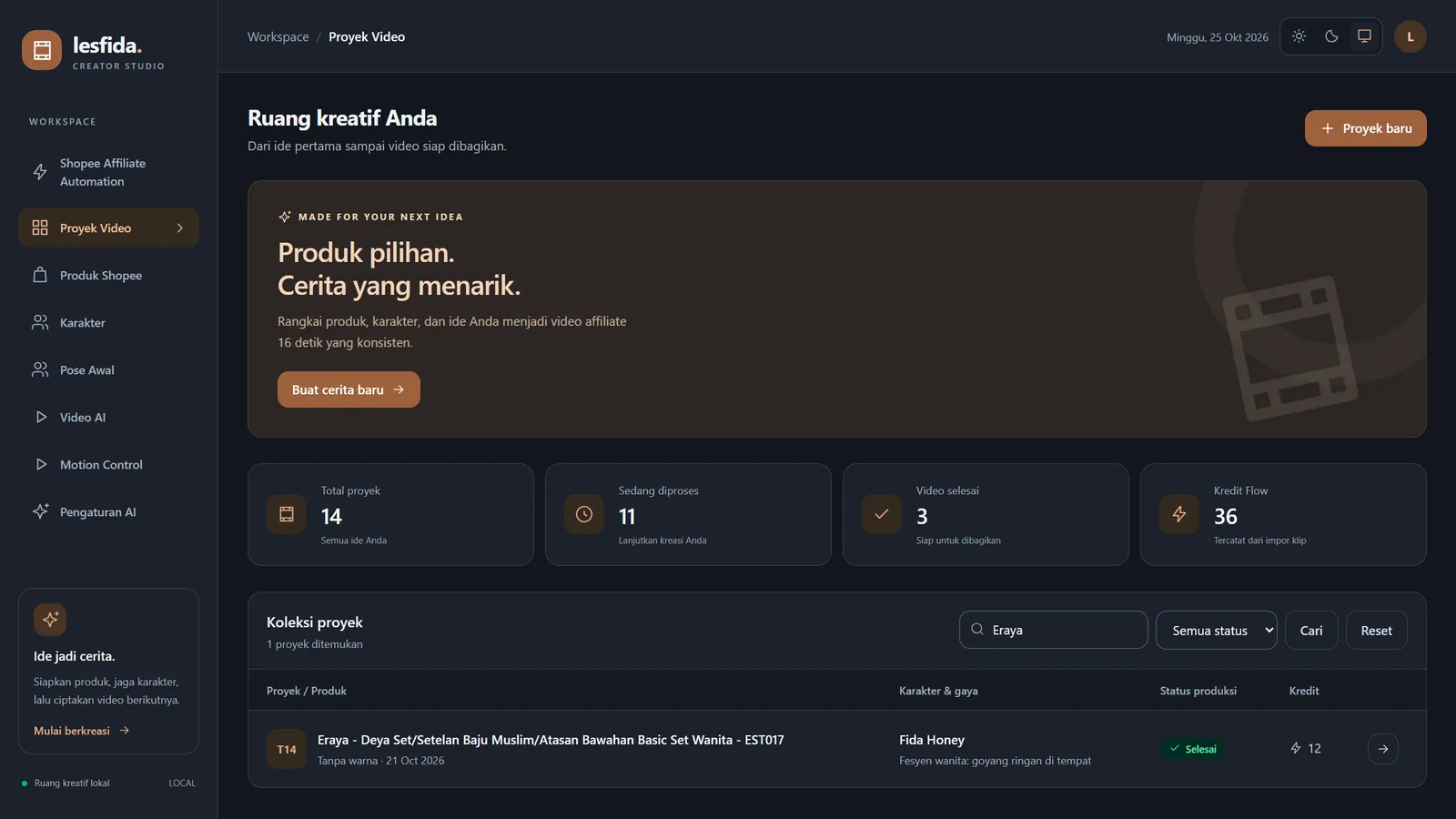Click the lesfida film logo icon
The width and height of the screenshot is (1456, 819).
tap(42, 50)
